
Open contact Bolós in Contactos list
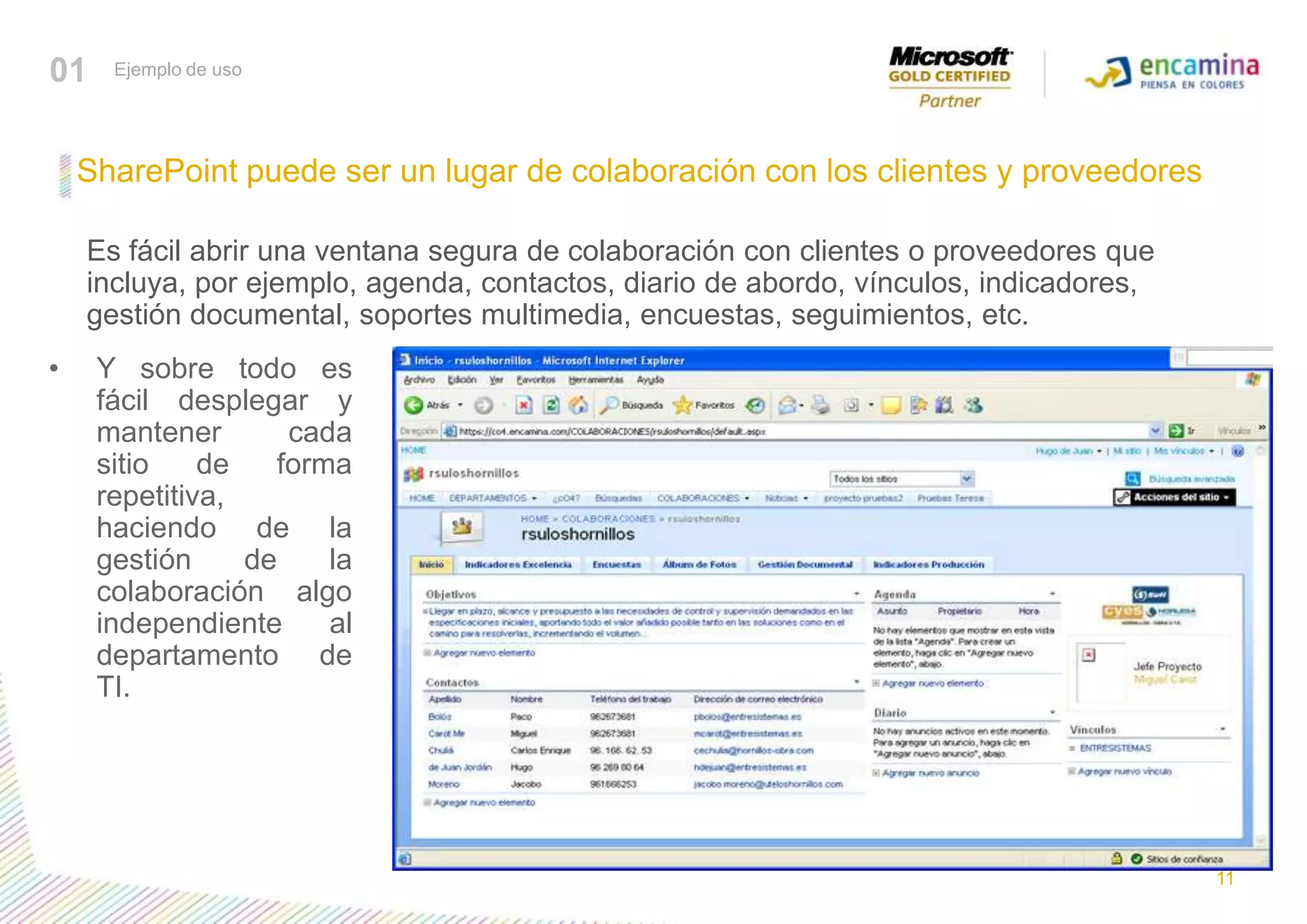(x=440, y=717)
